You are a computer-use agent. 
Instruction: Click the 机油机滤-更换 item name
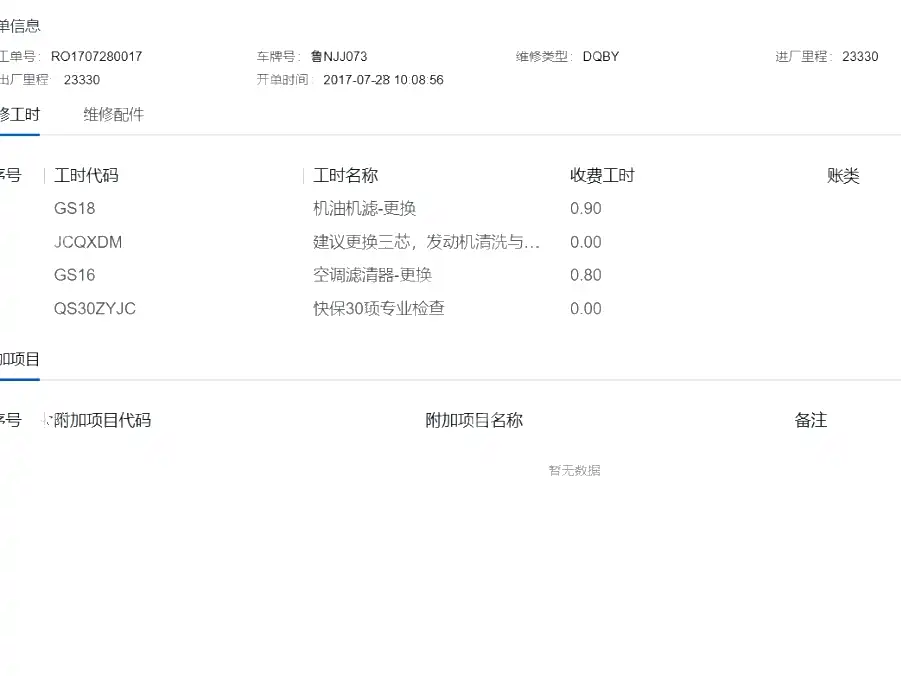point(364,208)
